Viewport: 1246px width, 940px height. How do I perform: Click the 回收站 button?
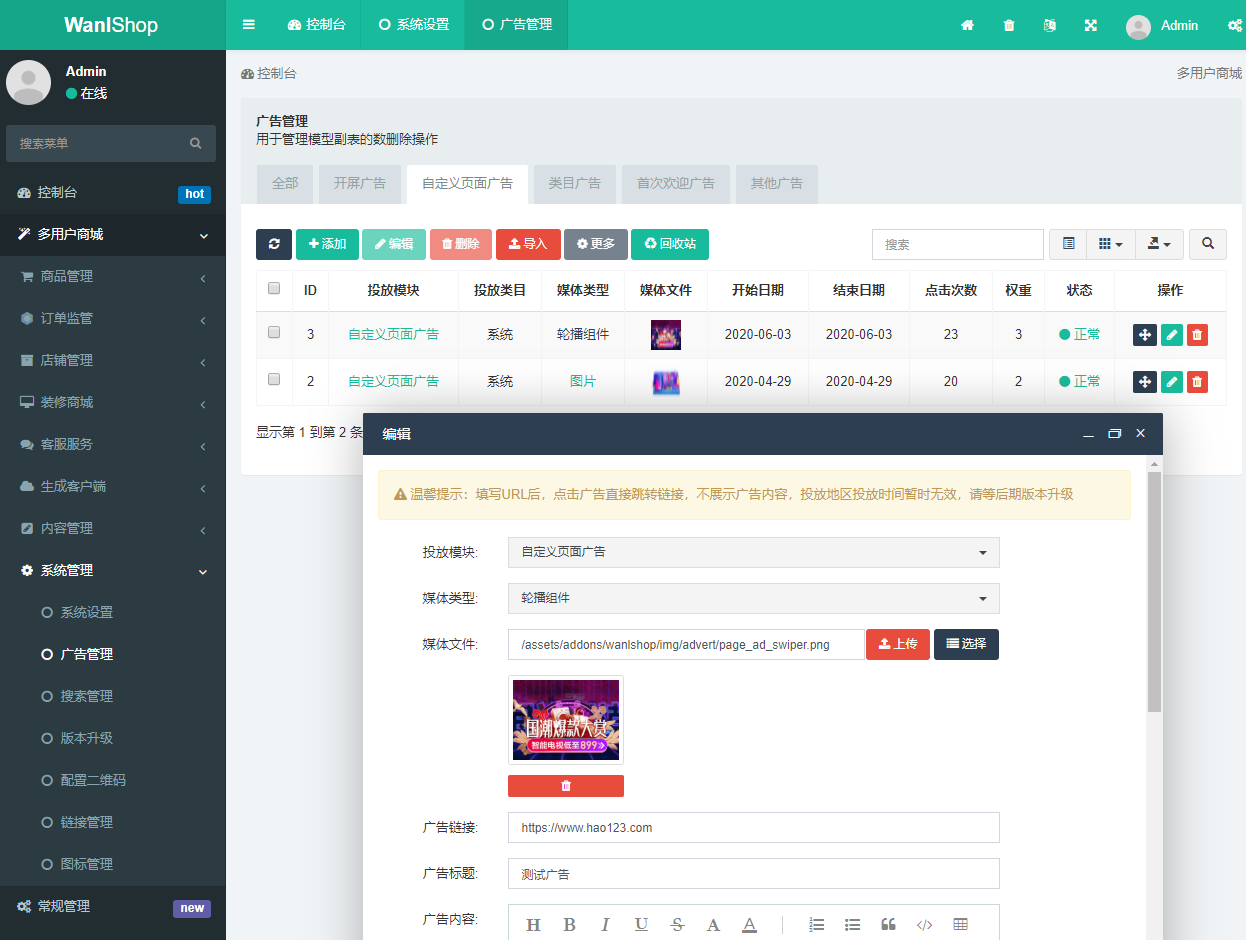(670, 244)
